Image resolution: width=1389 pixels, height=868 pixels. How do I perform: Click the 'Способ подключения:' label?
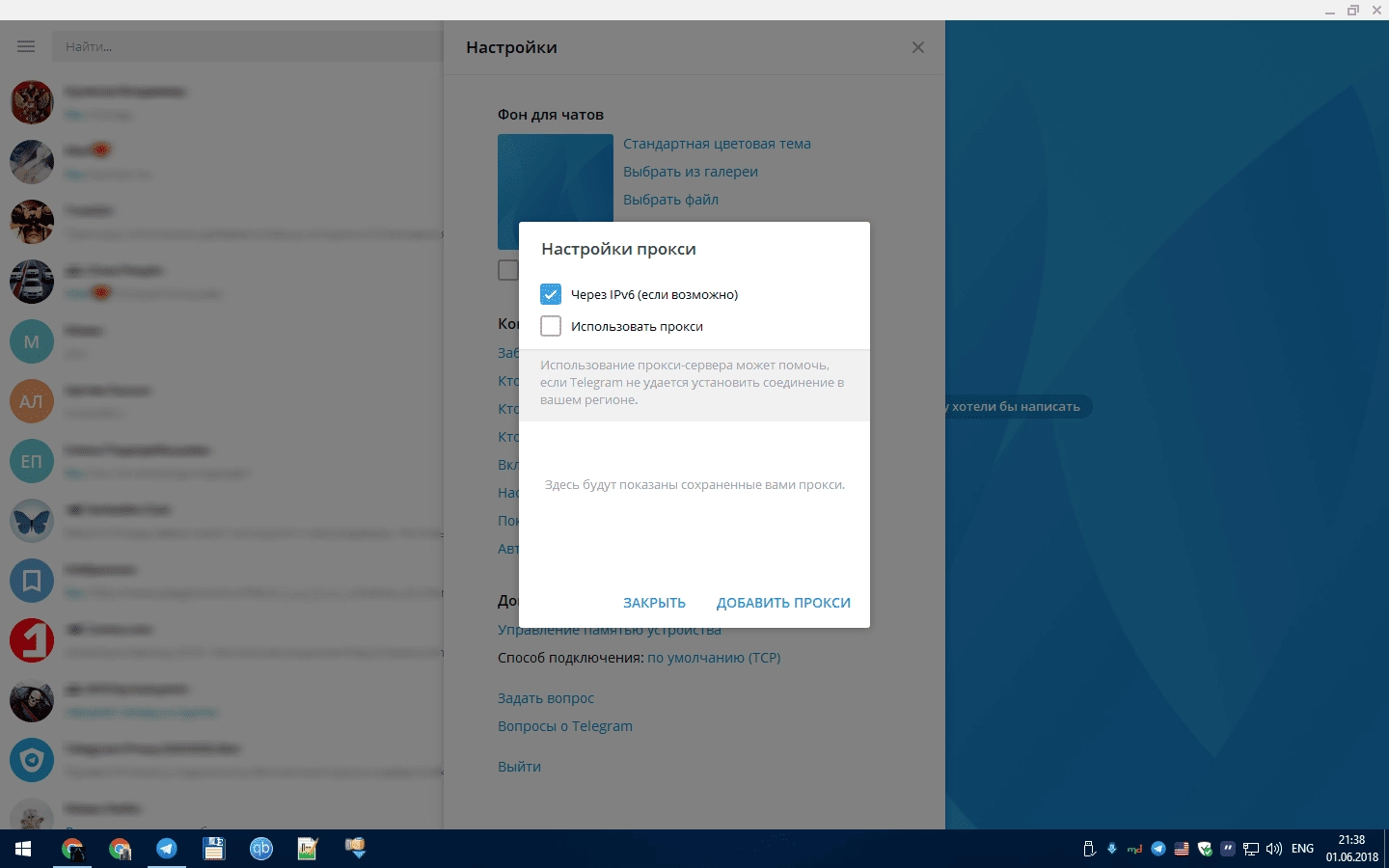pos(570,658)
